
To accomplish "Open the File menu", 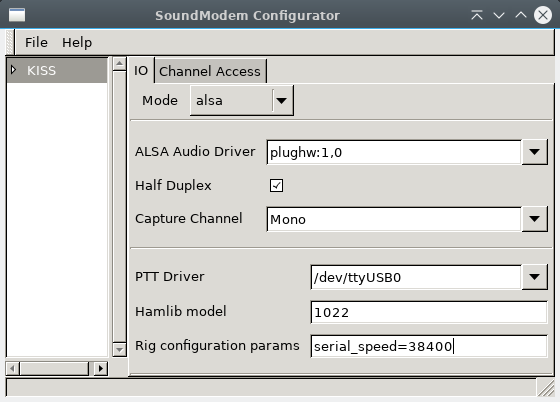I will [36, 42].
